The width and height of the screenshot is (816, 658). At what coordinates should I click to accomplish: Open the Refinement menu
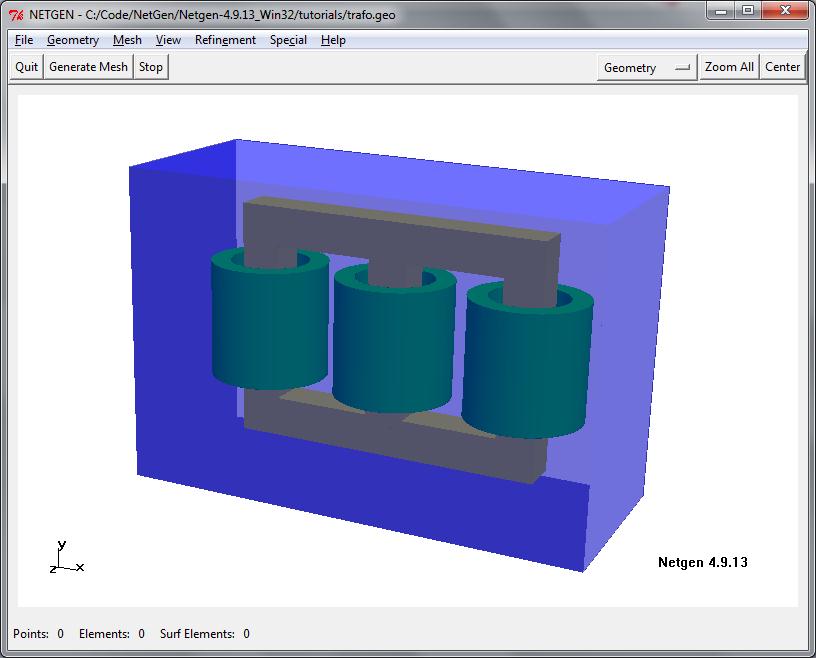tap(225, 40)
